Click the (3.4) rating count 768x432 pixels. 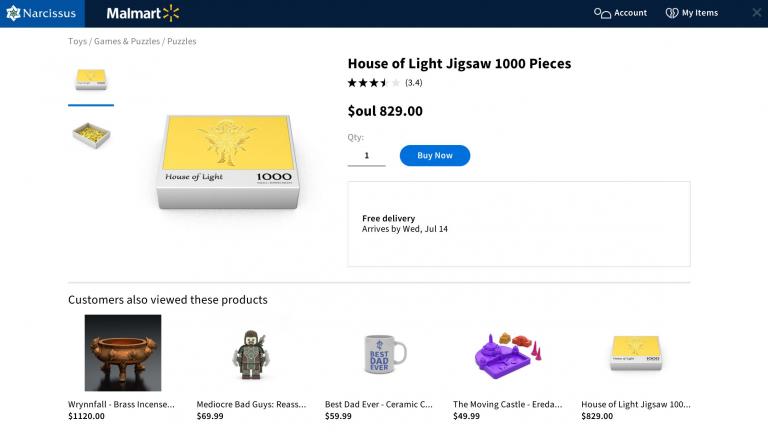[x=413, y=83]
